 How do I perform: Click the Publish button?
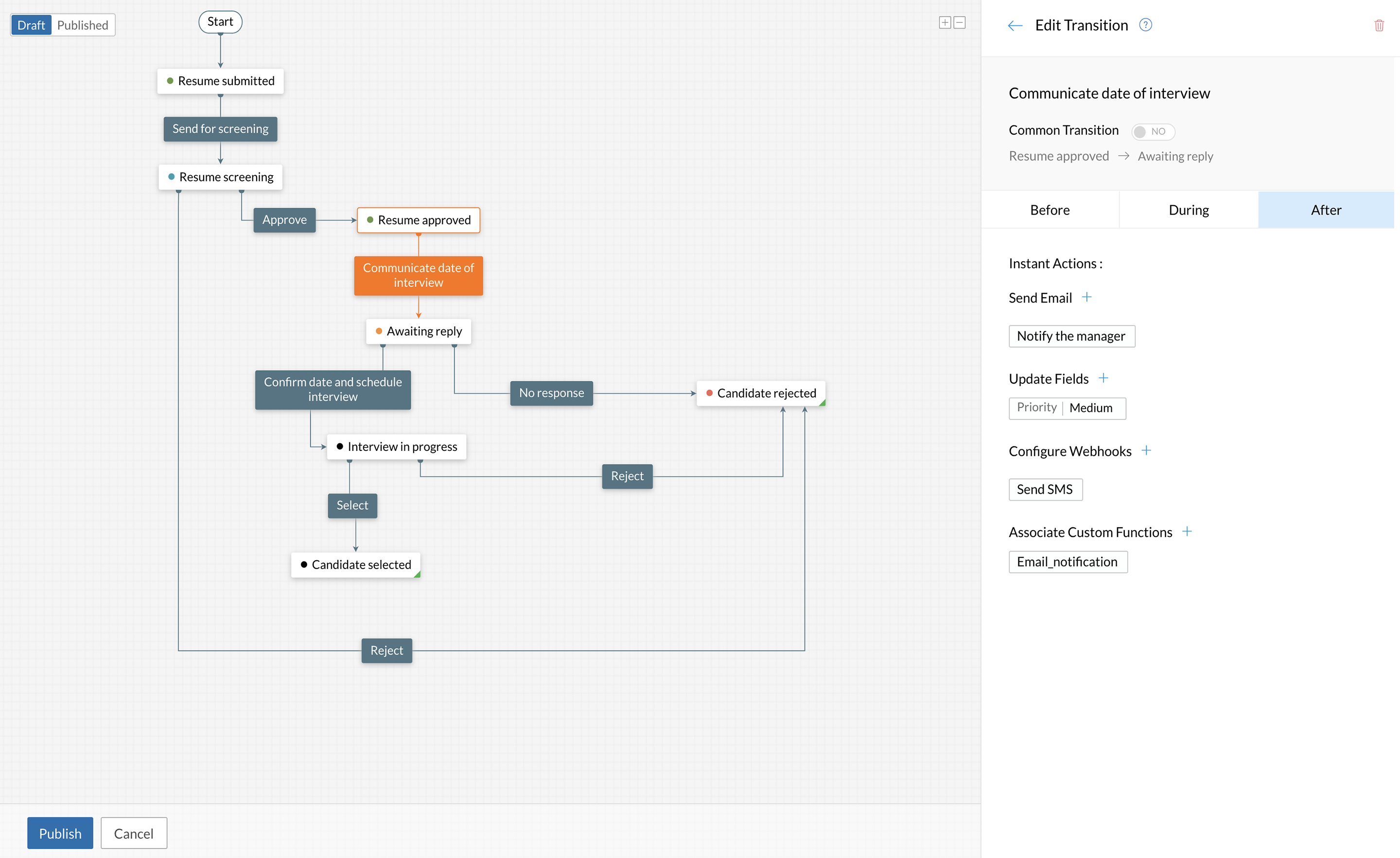click(x=60, y=833)
